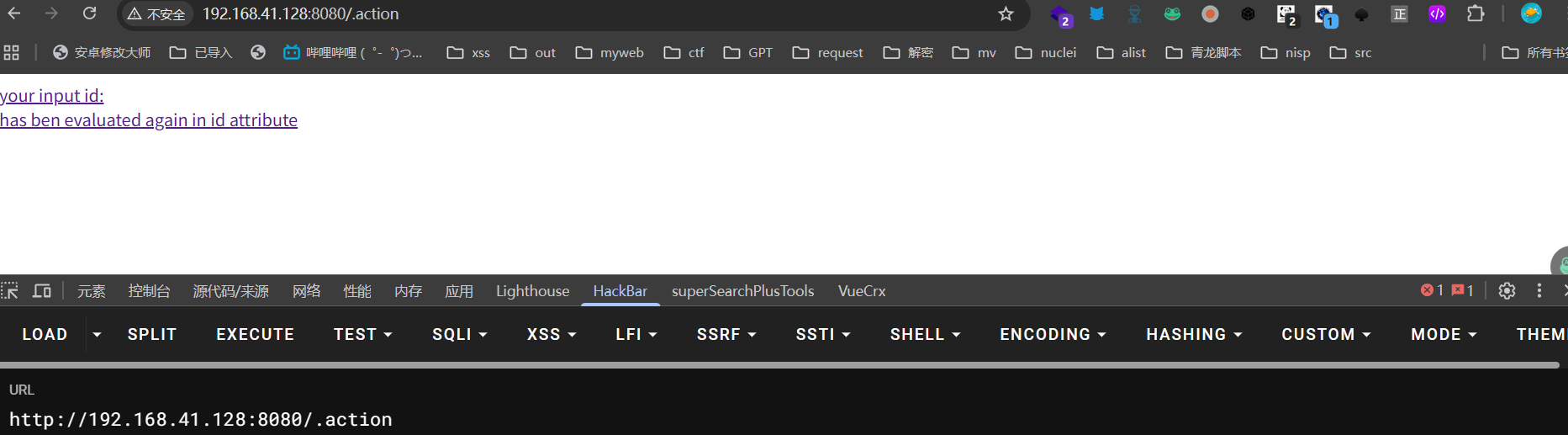This screenshot has height=435, width=1568.
Task: Switch to Lighthouse tab
Action: [x=532, y=290]
